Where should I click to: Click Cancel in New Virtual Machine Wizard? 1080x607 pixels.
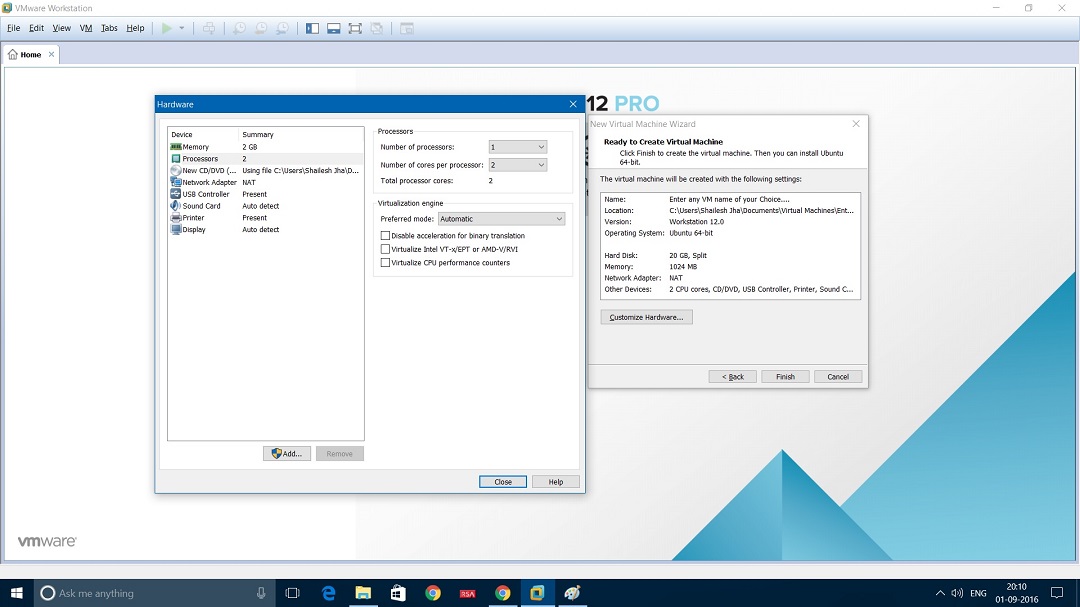pos(838,377)
